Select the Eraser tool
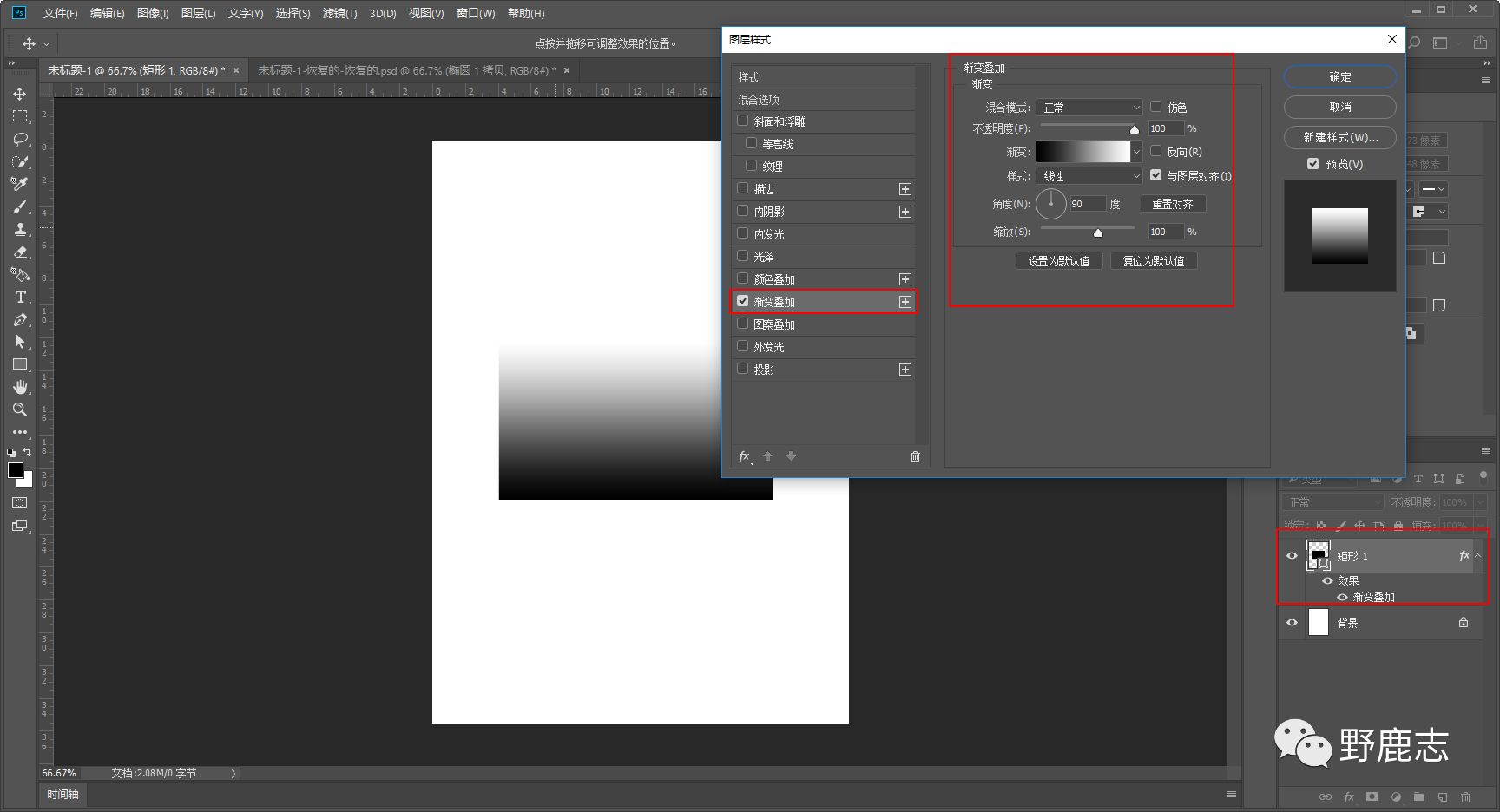The image size is (1500, 812). click(x=20, y=252)
